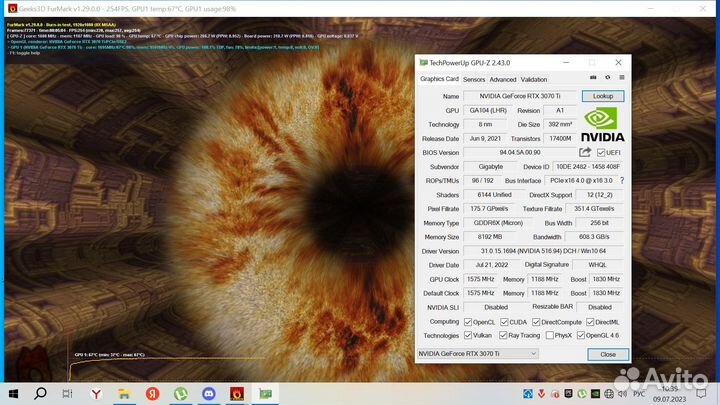Switch to FurMark taskbar icon
This screenshot has width=720, height=405.
pos(237,394)
